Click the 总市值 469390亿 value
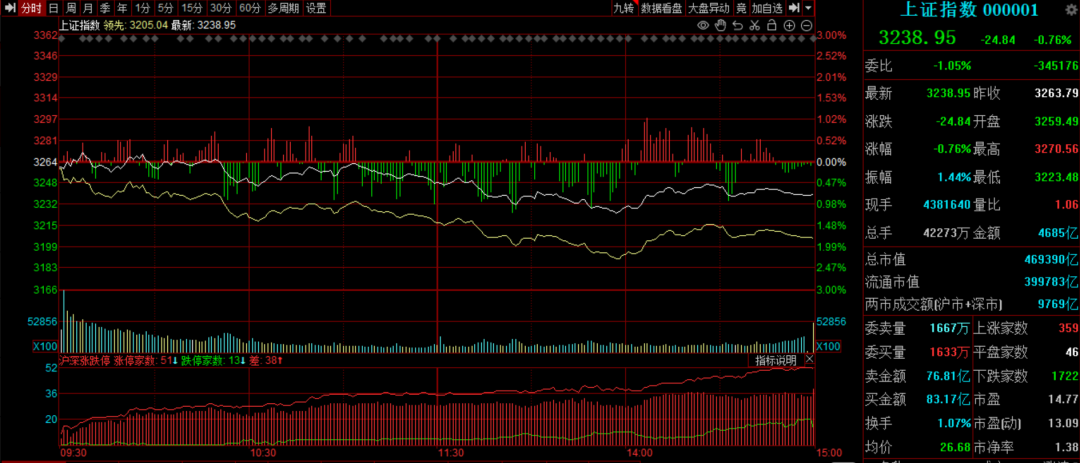The height and width of the screenshot is (463, 1080). 1054,260
